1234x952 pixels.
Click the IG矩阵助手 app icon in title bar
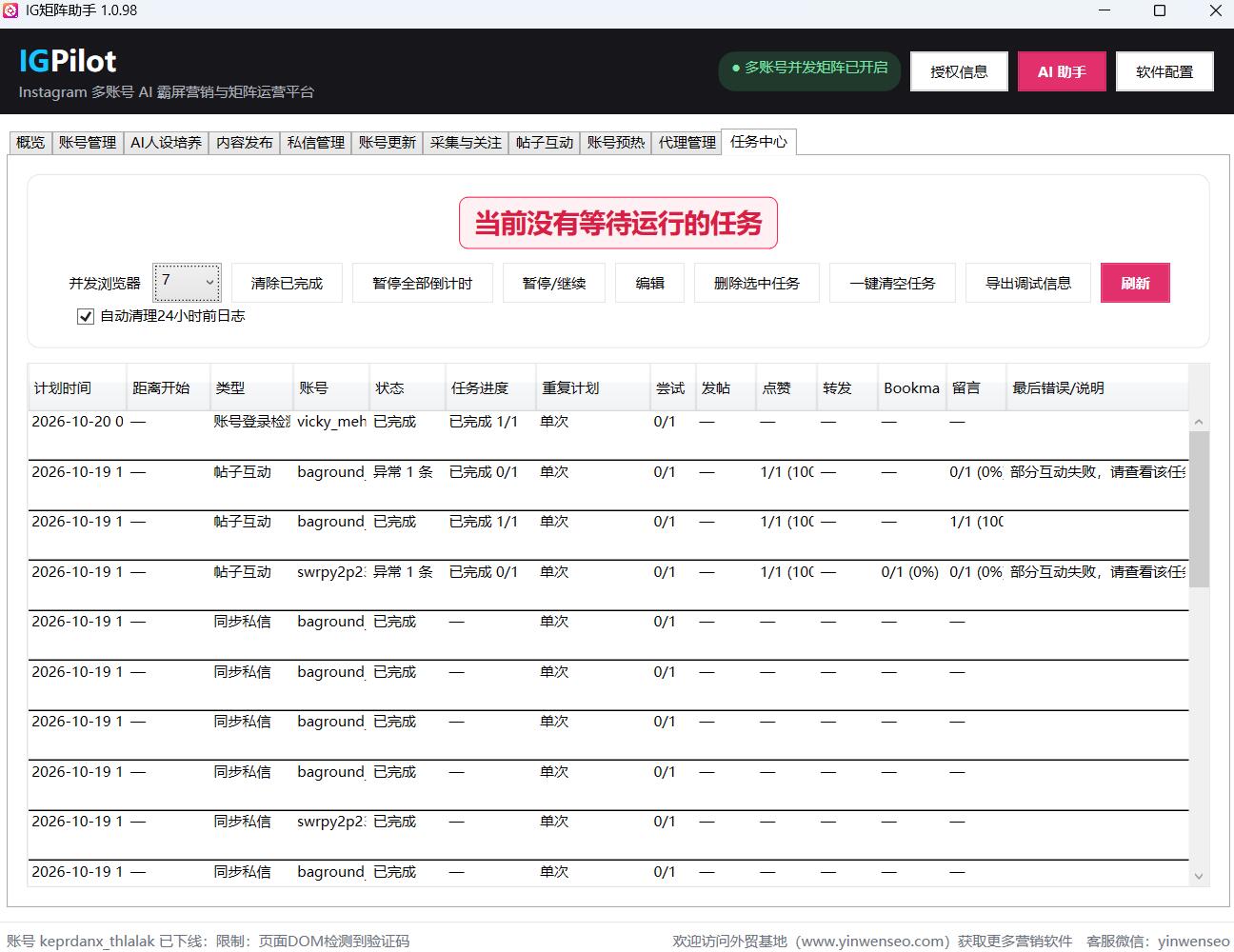pyautogui.click(x=10, y=10)
